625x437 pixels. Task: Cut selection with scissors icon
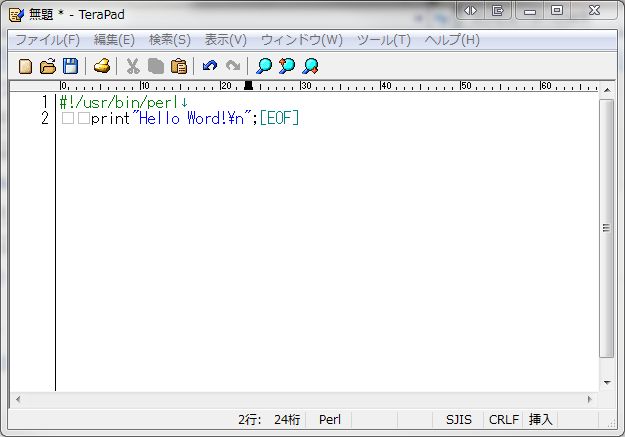click(133, 66)
